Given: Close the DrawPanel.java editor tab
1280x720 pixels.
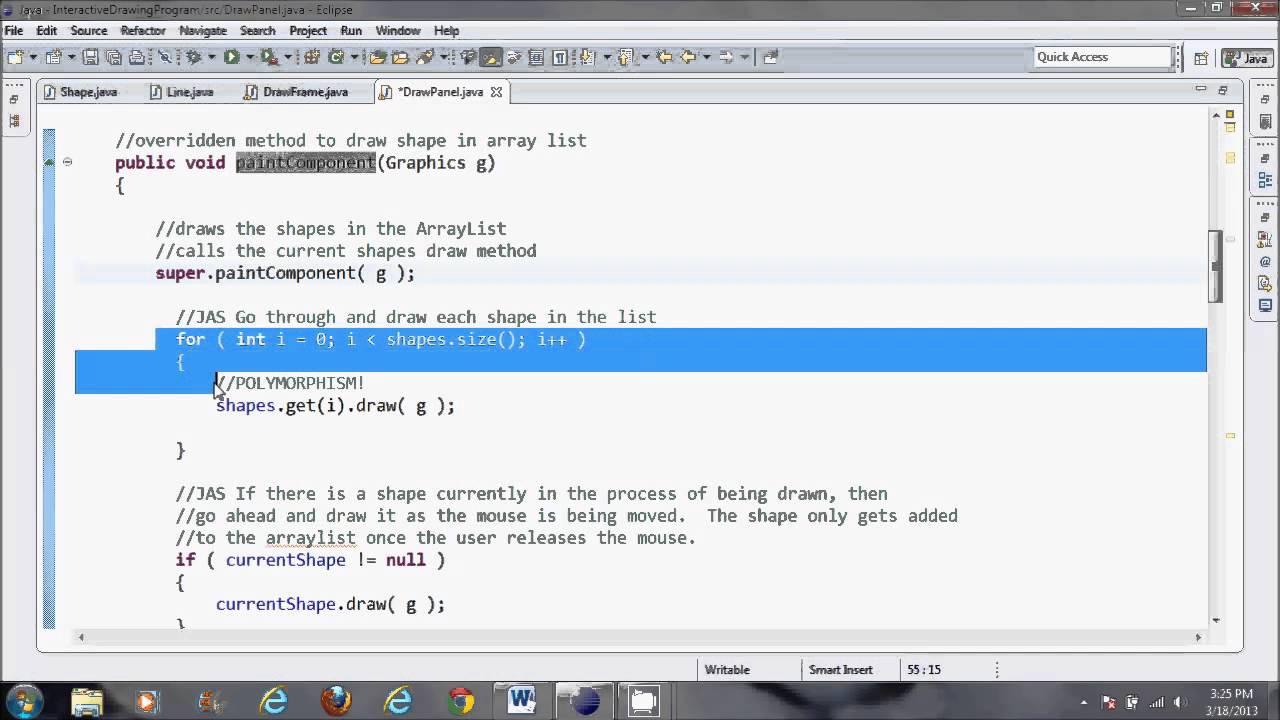Looking at the screenshot, I should (x=496, y=92).
